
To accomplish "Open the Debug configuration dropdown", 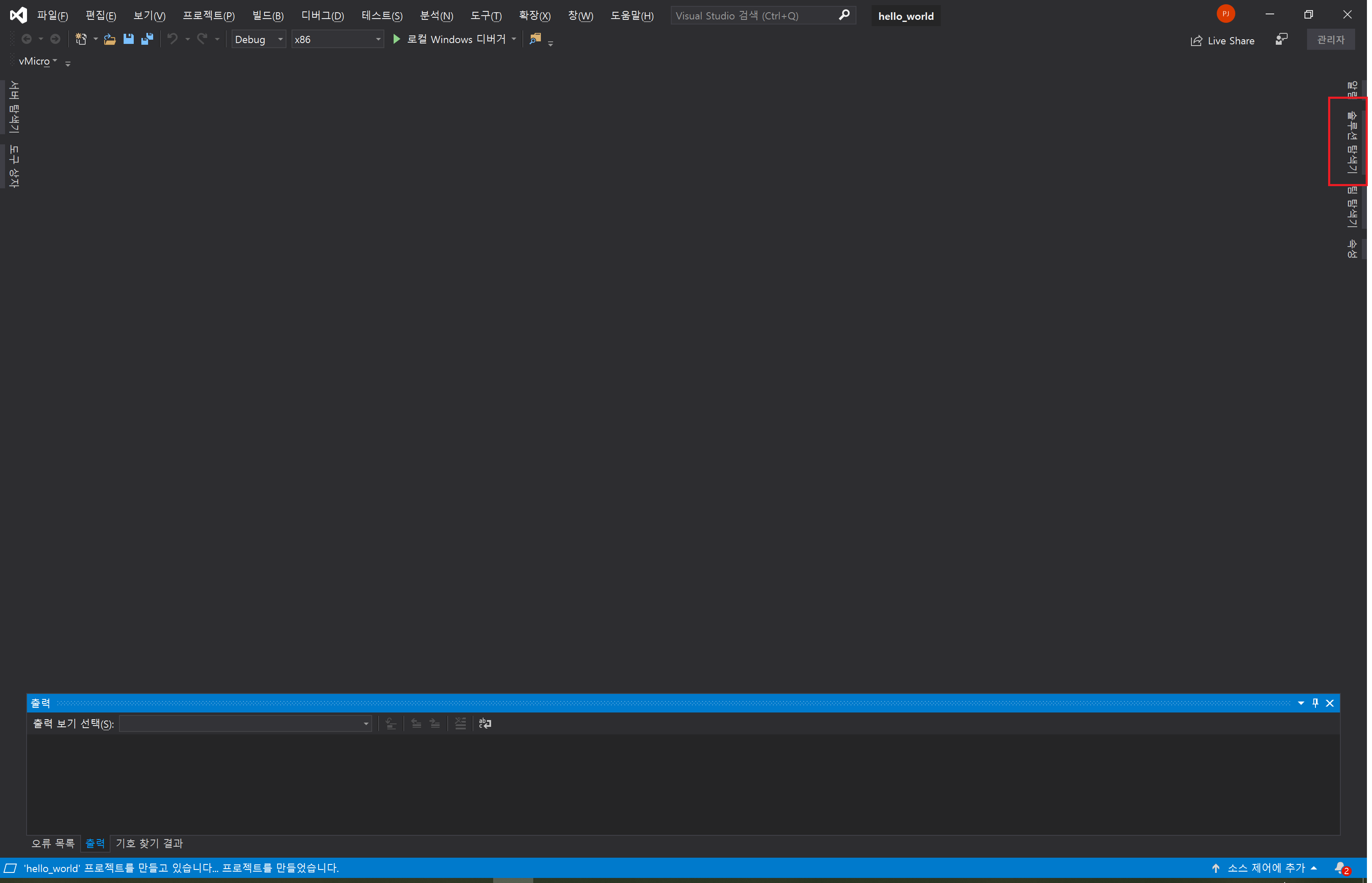I will point(259,40).
